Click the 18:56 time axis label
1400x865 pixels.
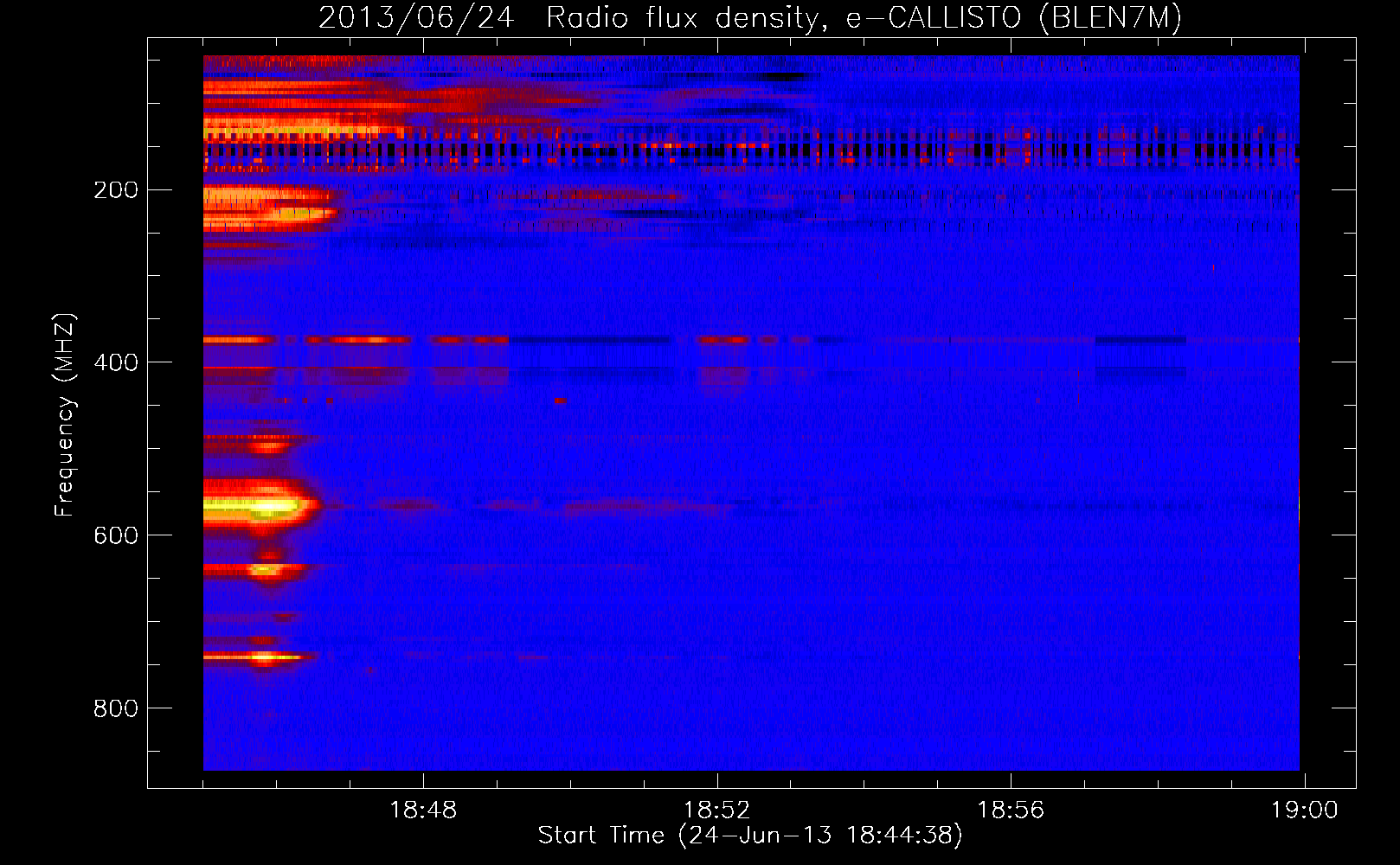pyautogui.click(x=1011, y=811)
